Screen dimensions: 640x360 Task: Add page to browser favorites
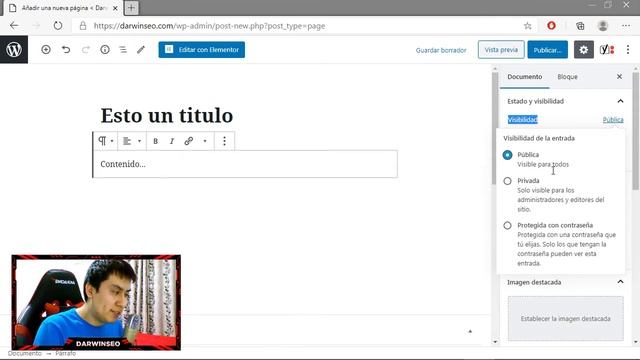[x=528, y=26]
